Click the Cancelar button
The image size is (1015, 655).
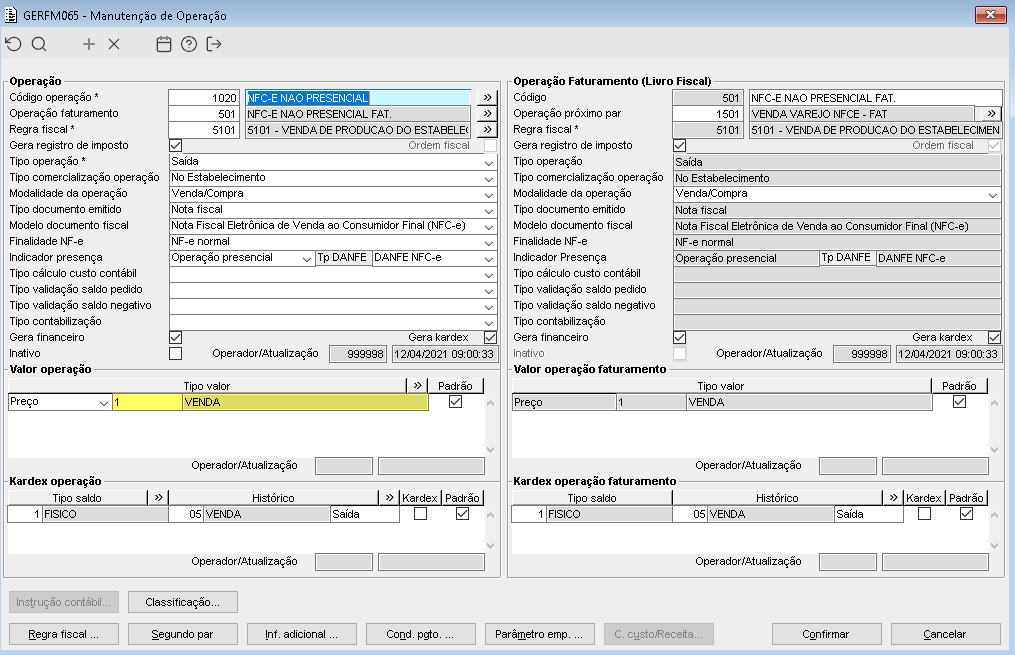coord(945,634)
